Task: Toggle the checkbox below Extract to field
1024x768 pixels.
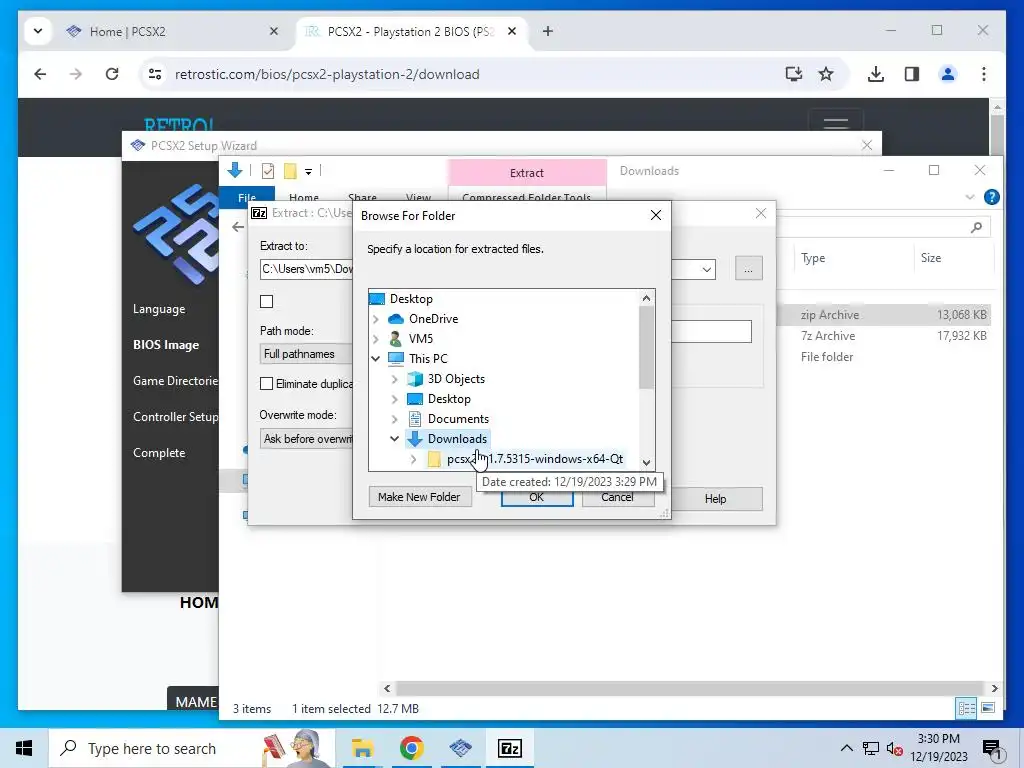Action: 266,302
